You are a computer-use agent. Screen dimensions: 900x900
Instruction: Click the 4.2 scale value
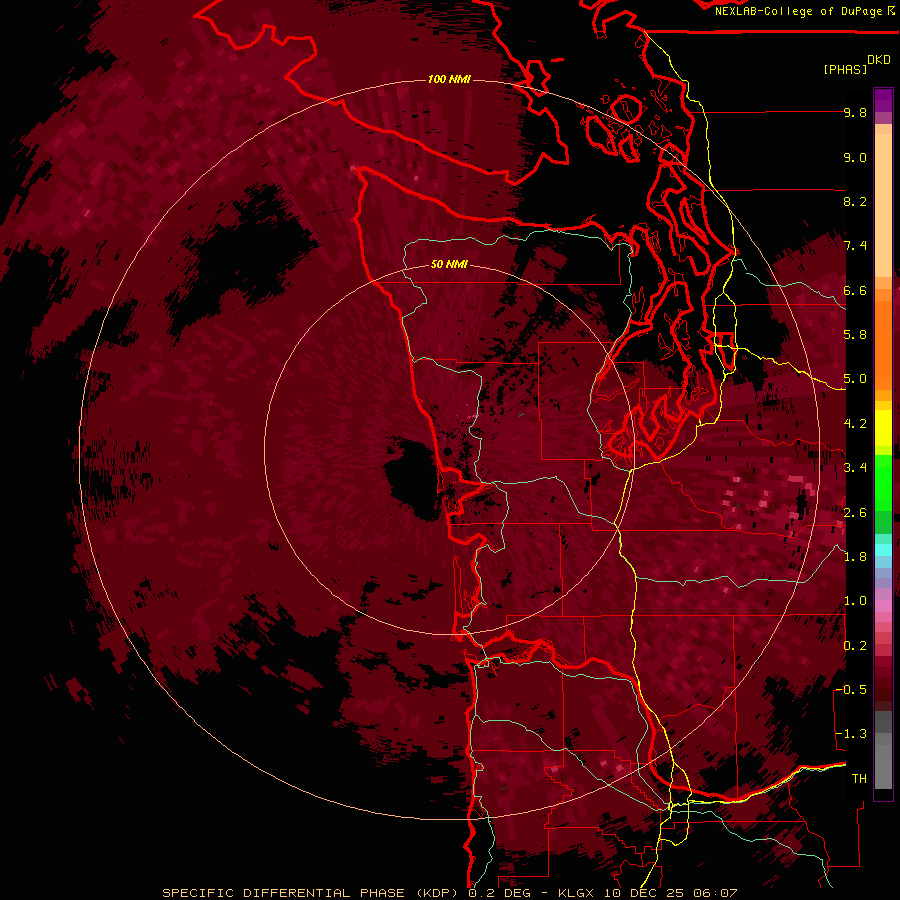point(855,424)
